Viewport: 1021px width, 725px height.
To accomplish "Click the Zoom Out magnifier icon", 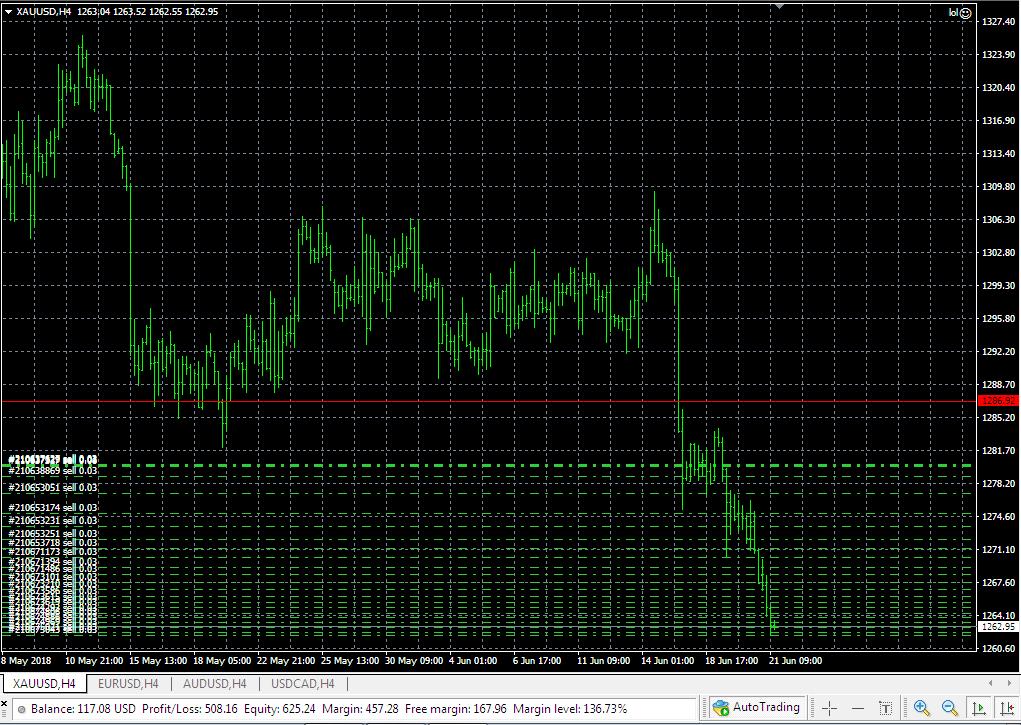I will tap(950, 708).
